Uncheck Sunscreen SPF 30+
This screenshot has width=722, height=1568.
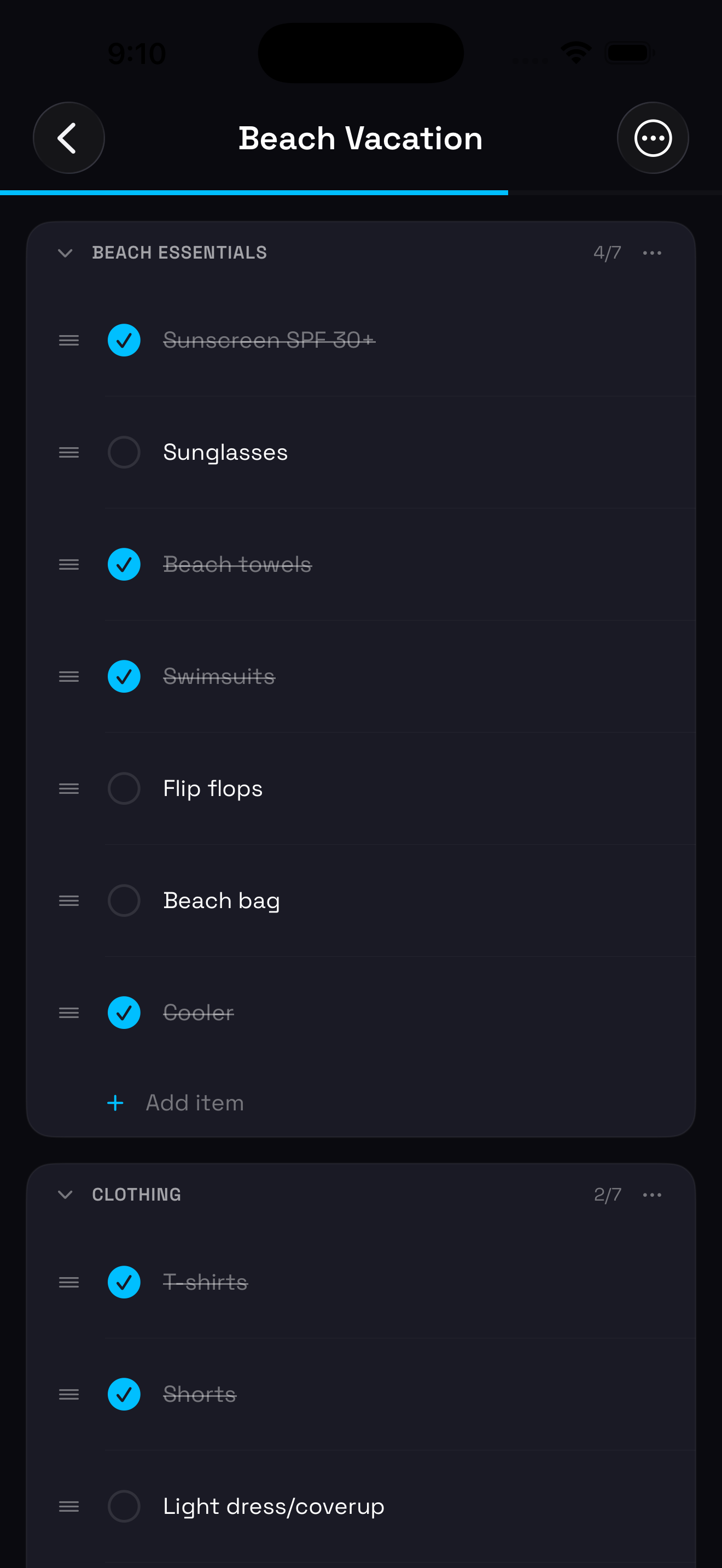point(124,340)
